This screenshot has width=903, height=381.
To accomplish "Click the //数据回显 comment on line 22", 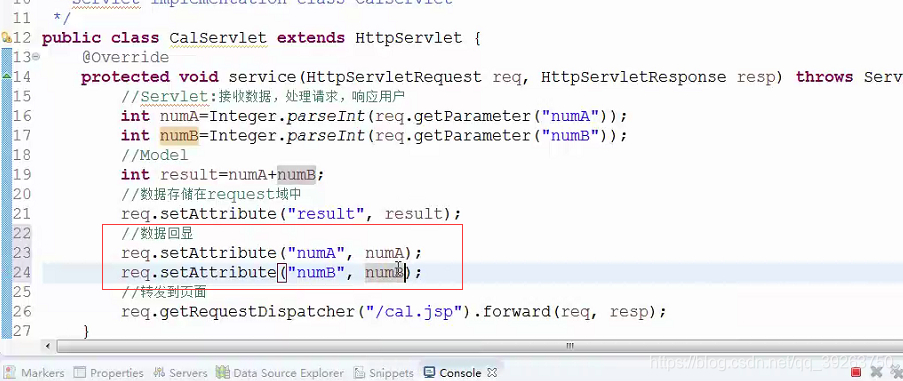I will point(157,233).
